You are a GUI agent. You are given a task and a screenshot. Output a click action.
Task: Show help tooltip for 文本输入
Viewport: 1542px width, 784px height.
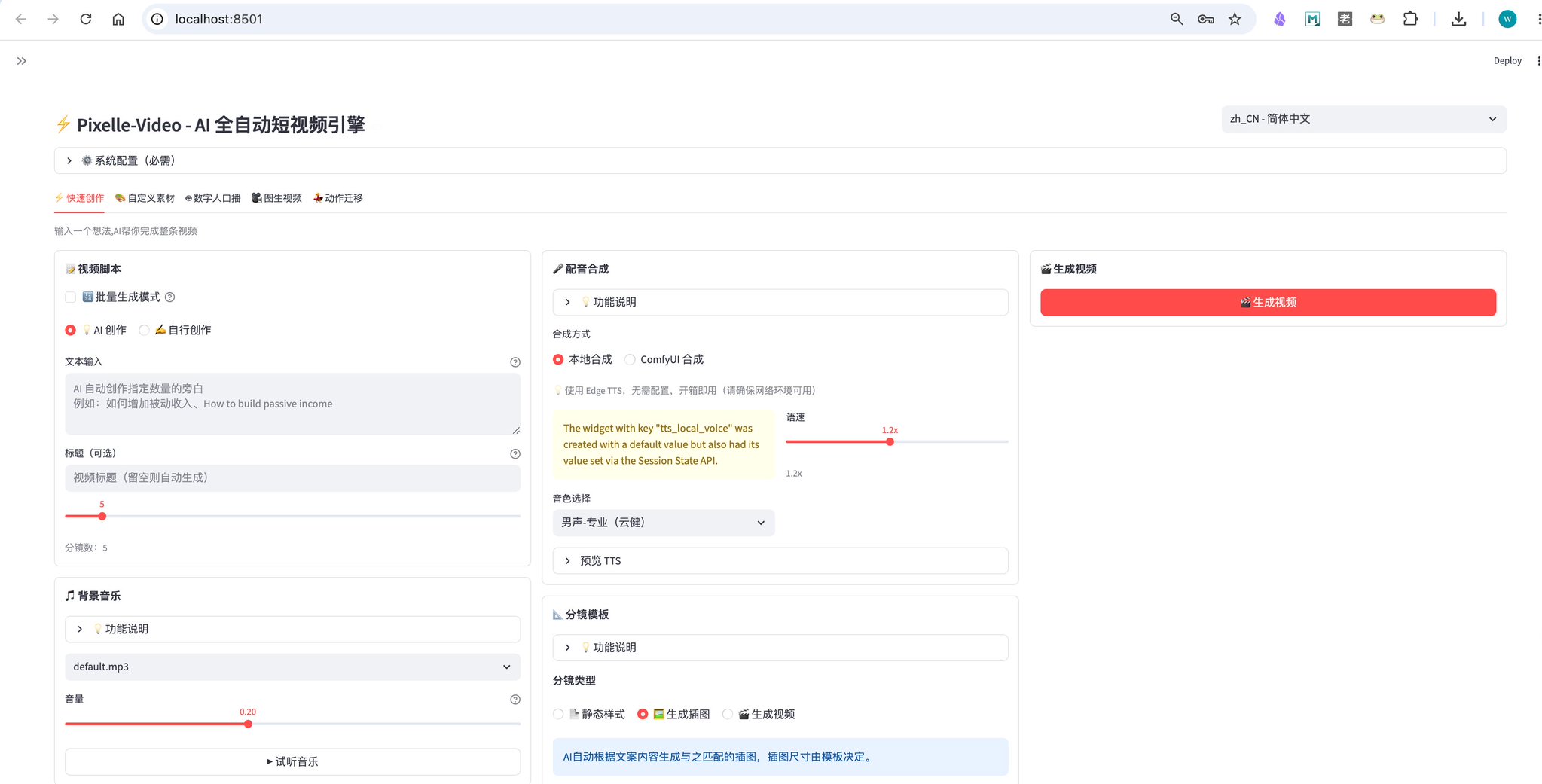coord(515,362)
